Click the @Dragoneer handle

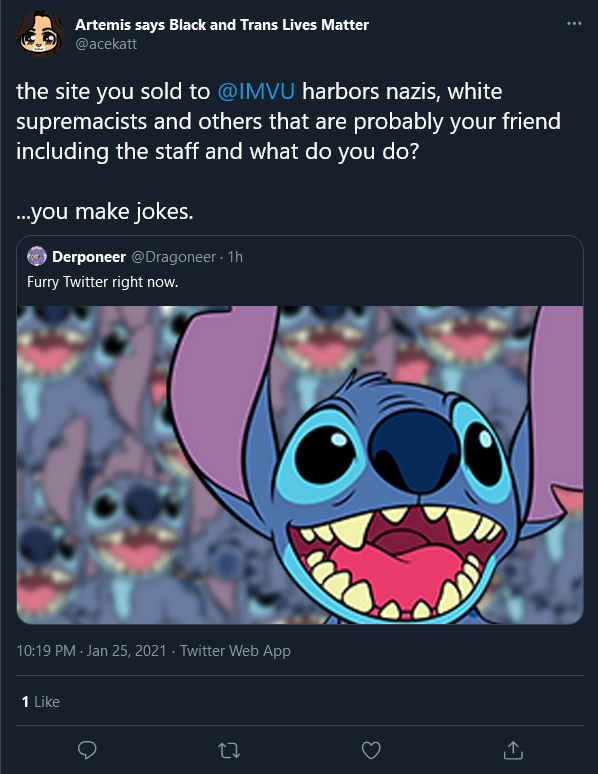click(173, 257)
